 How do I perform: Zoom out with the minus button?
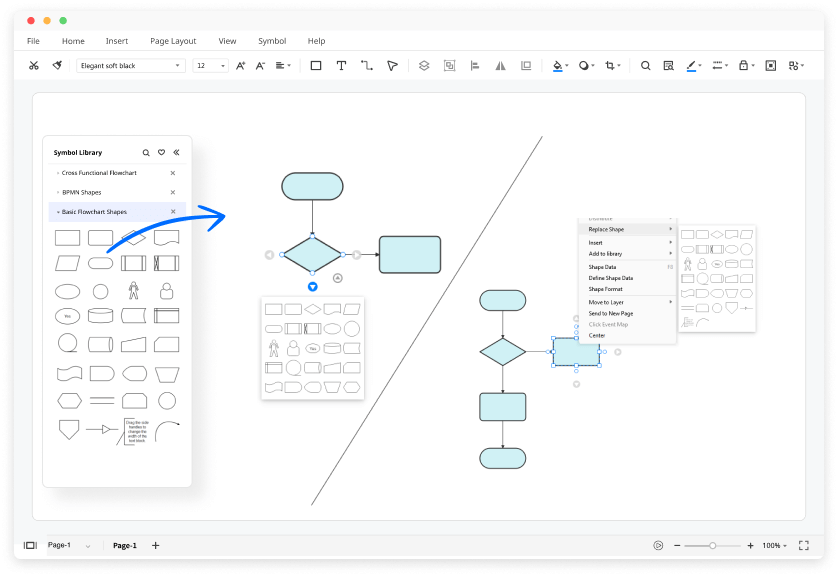(x=677, y=545)
